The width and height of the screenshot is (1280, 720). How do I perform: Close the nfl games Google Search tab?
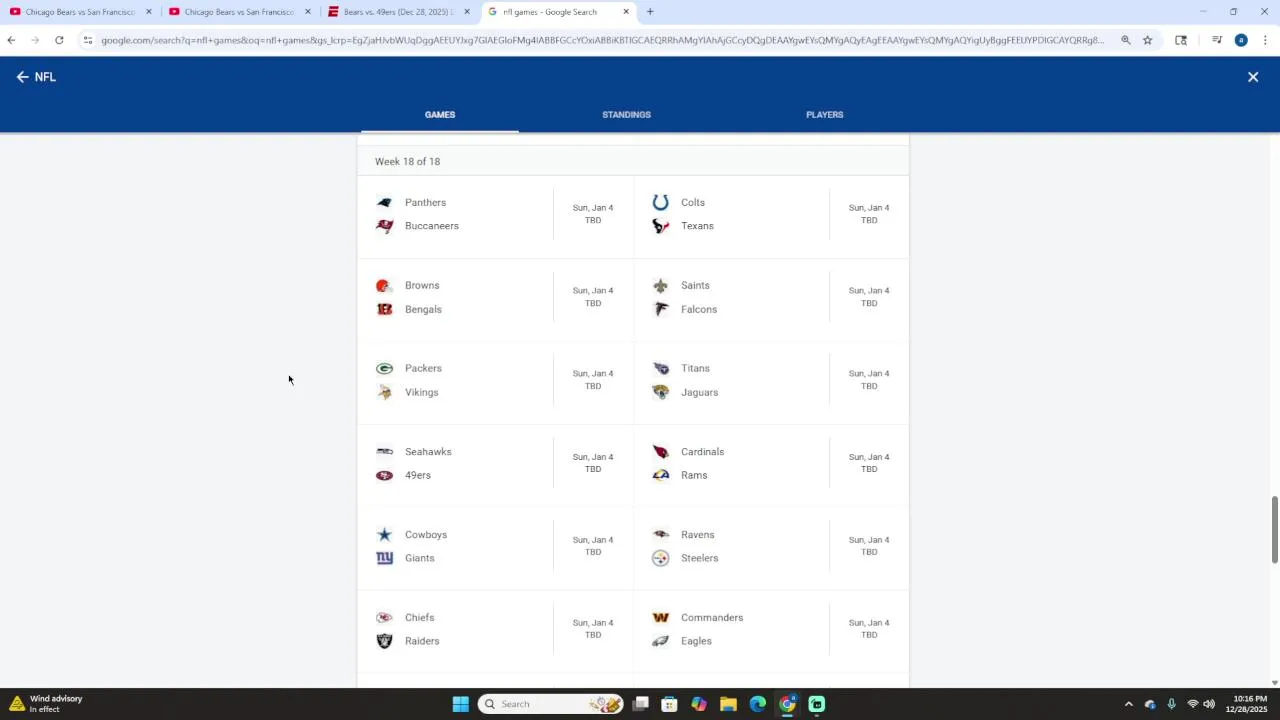click(x=626, y=12)
